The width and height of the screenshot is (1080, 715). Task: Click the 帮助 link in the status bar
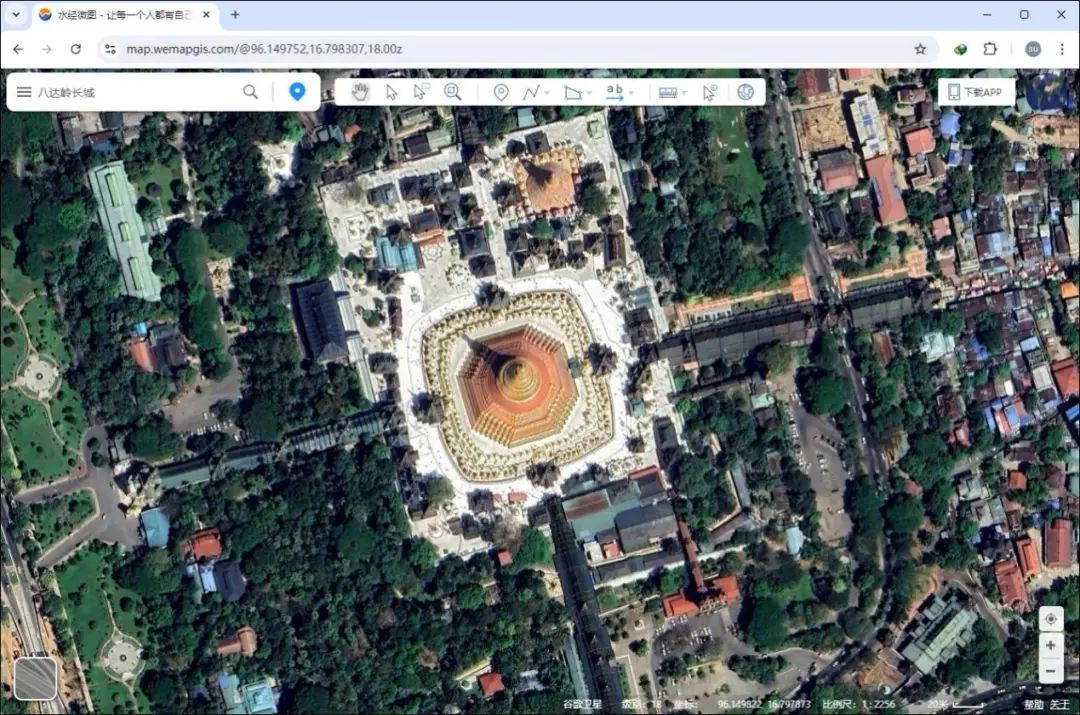coord(1032,705)
